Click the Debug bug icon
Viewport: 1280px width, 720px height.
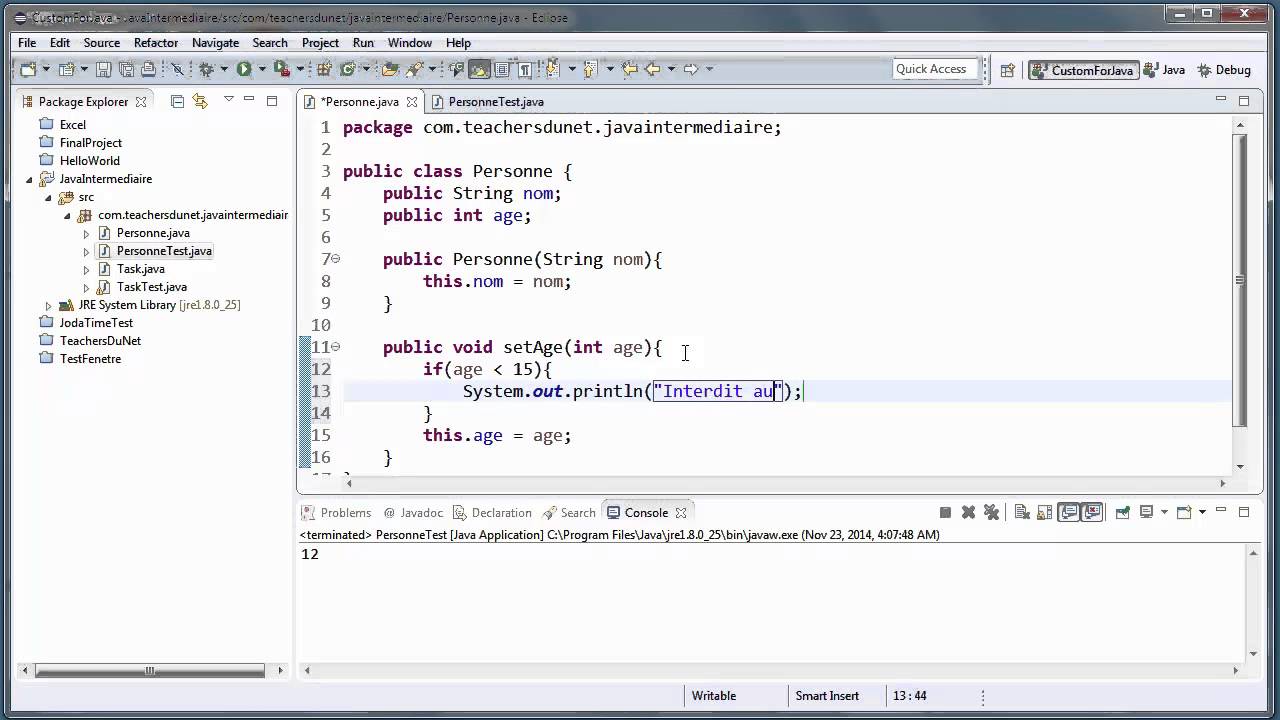pyautogui.click(x=206, y=69)
